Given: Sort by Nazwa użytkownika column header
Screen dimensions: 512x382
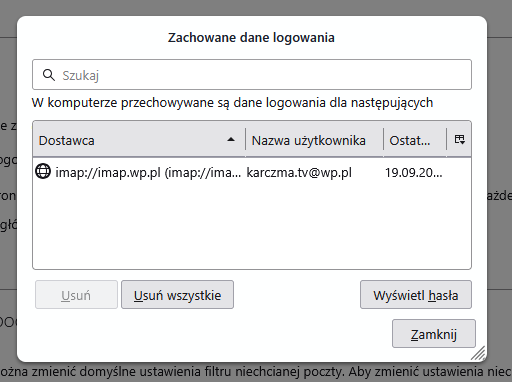Looking at the screenshot, I should click(314, 140).
